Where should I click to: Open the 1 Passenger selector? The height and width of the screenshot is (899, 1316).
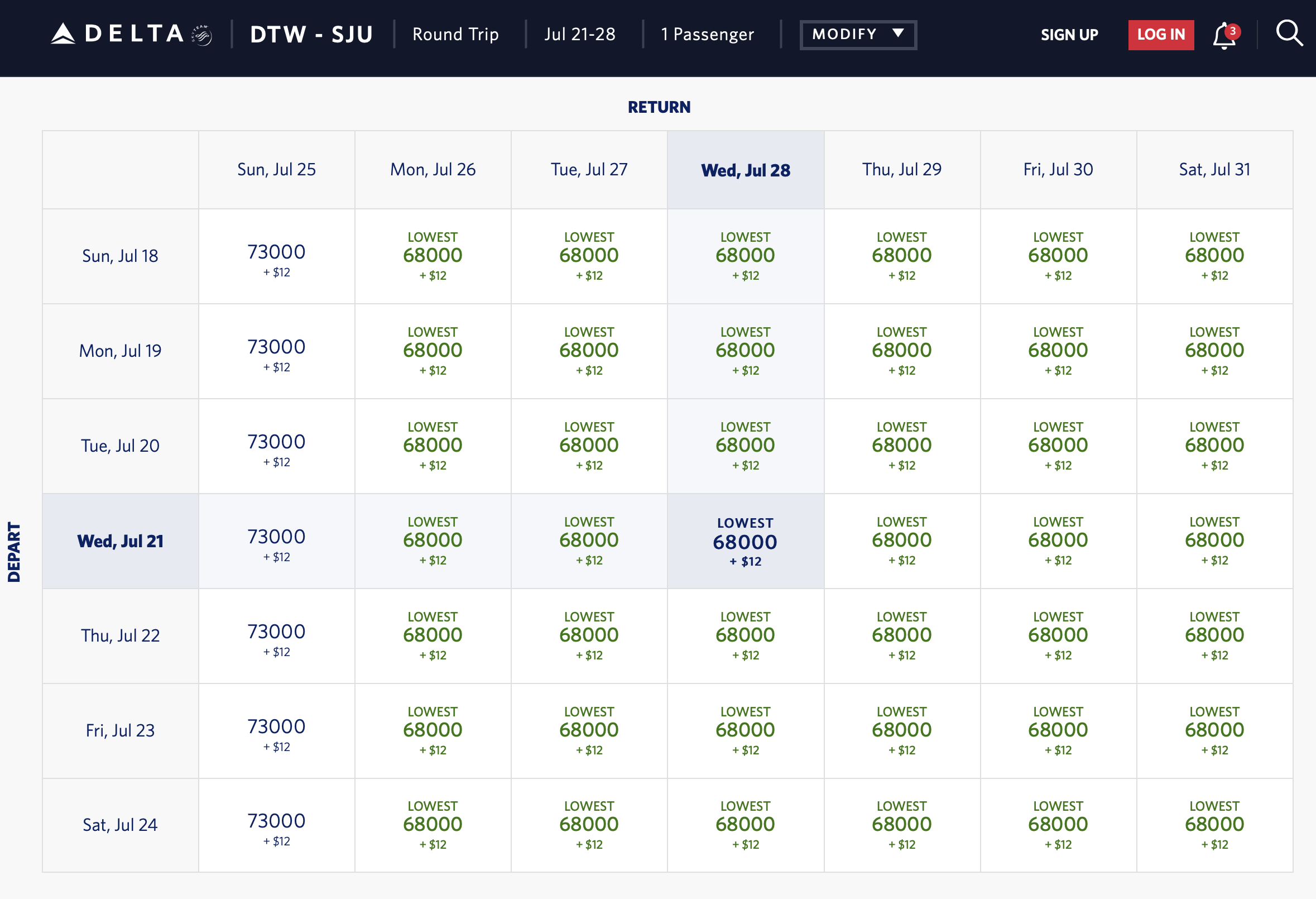(706, 34)
